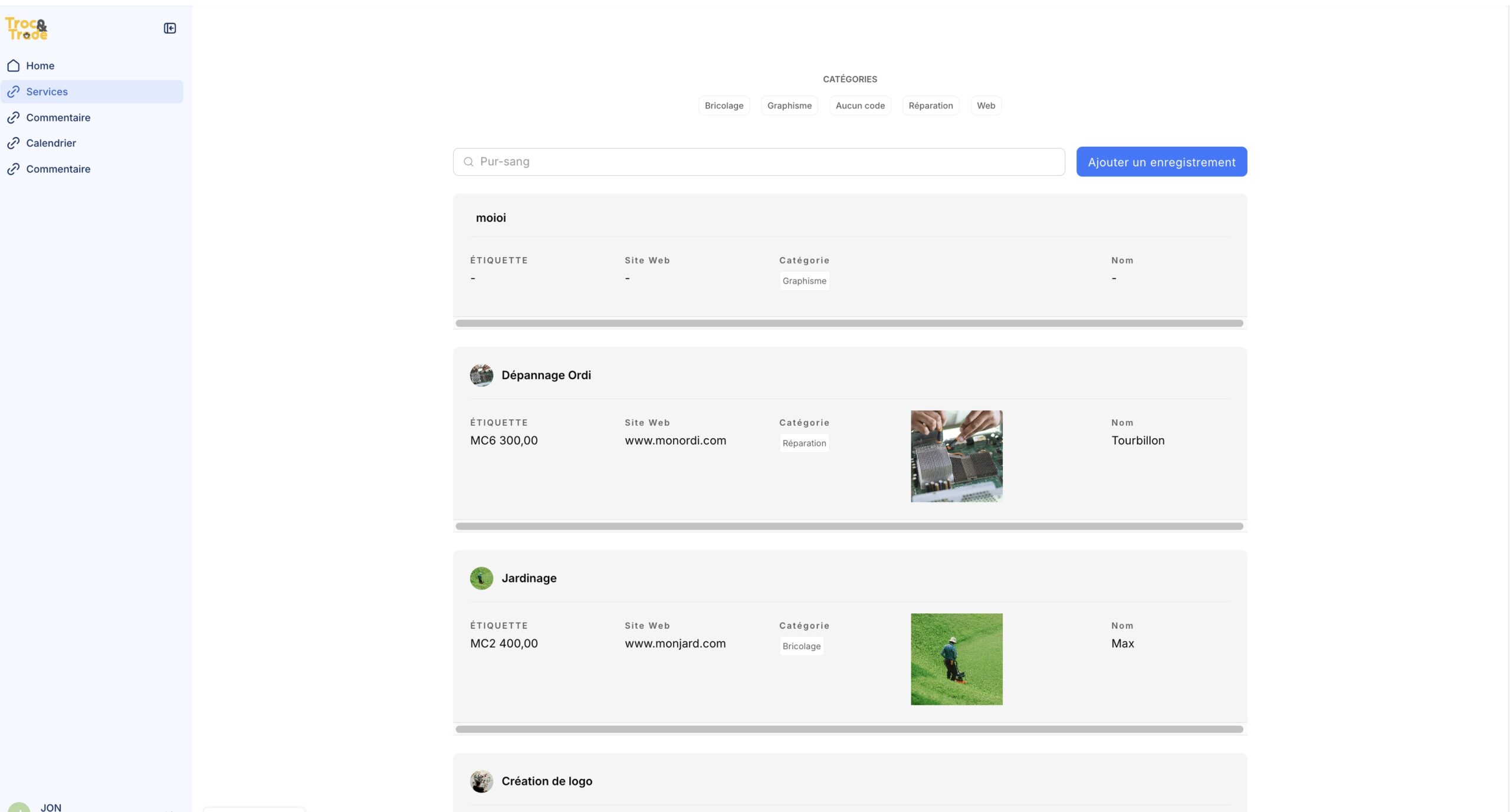1510x812 pixels.
Task: Filter by the Bricolage category chip
Action: click(724, 106)
